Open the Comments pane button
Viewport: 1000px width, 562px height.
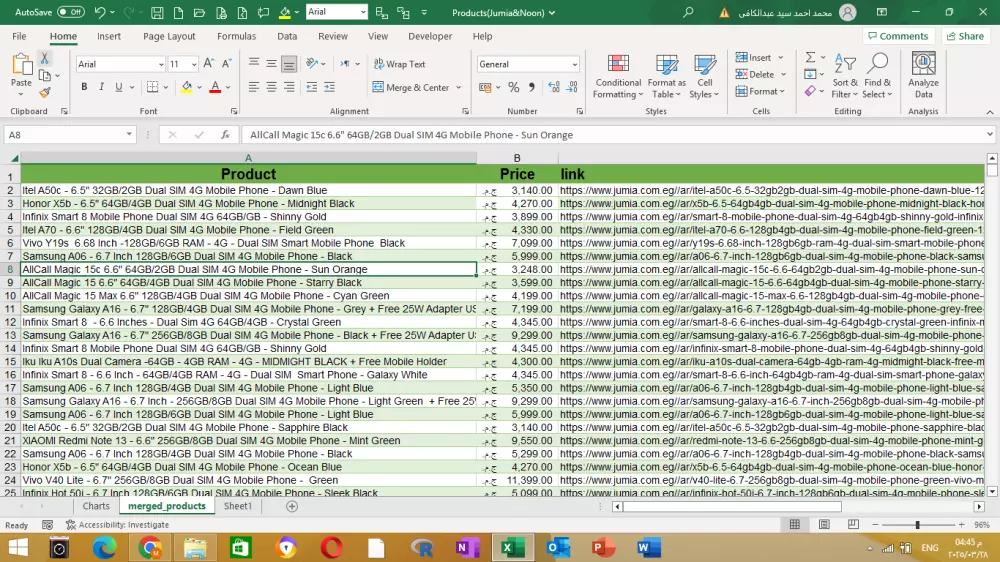pyautogui.click(x=897, y=36)
